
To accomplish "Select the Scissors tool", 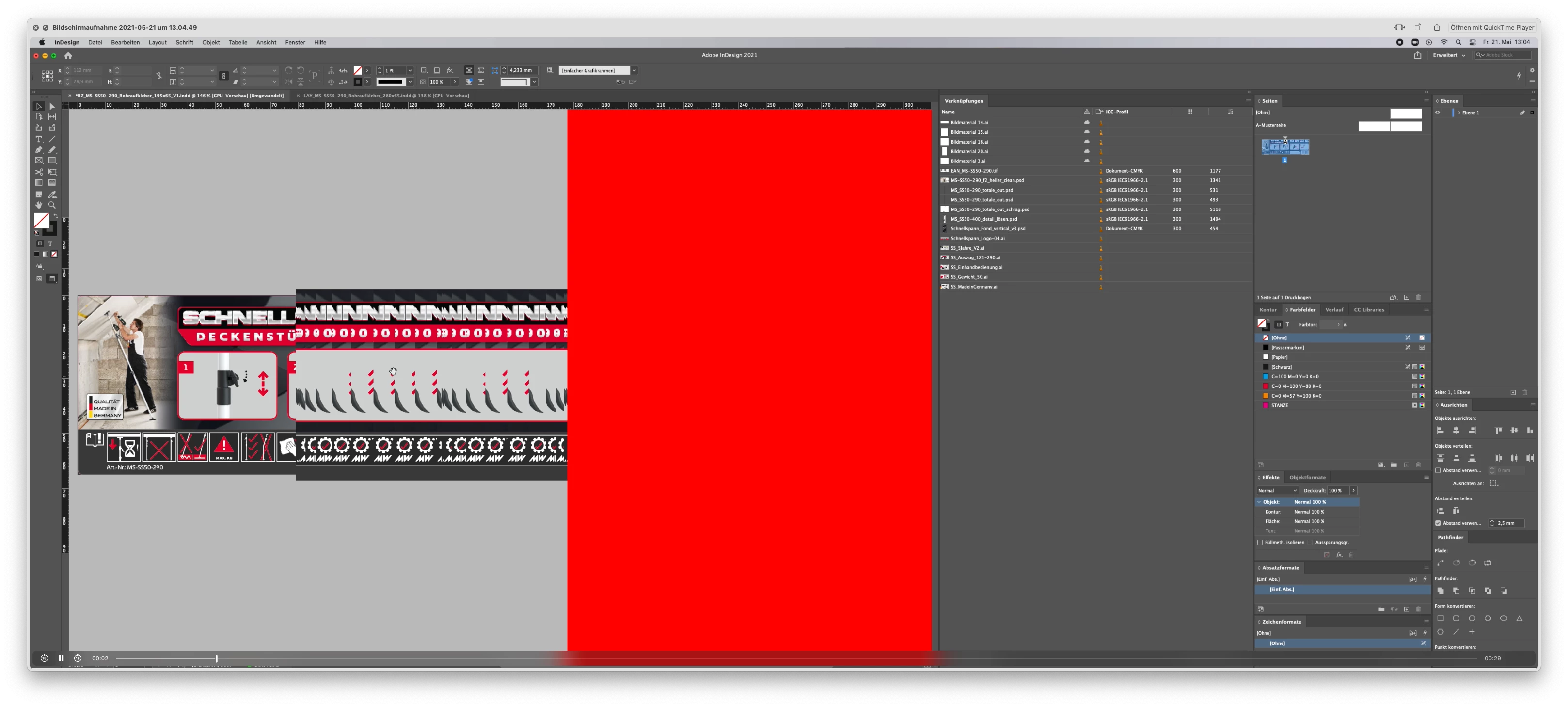I will coord(39,172).
